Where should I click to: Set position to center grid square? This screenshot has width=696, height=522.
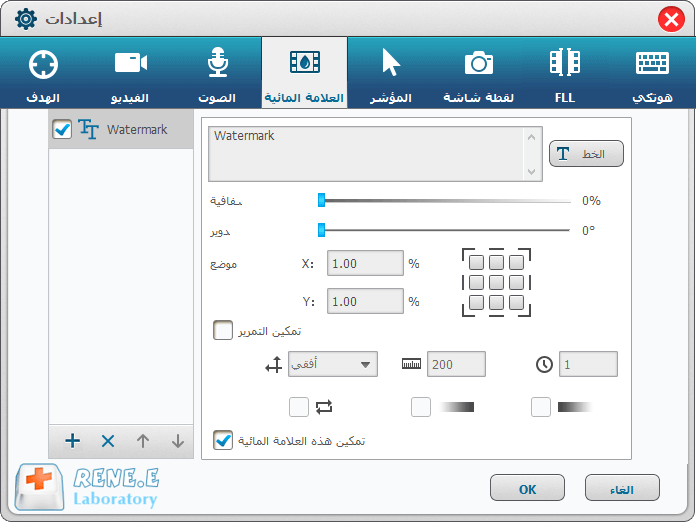[496, 282]
